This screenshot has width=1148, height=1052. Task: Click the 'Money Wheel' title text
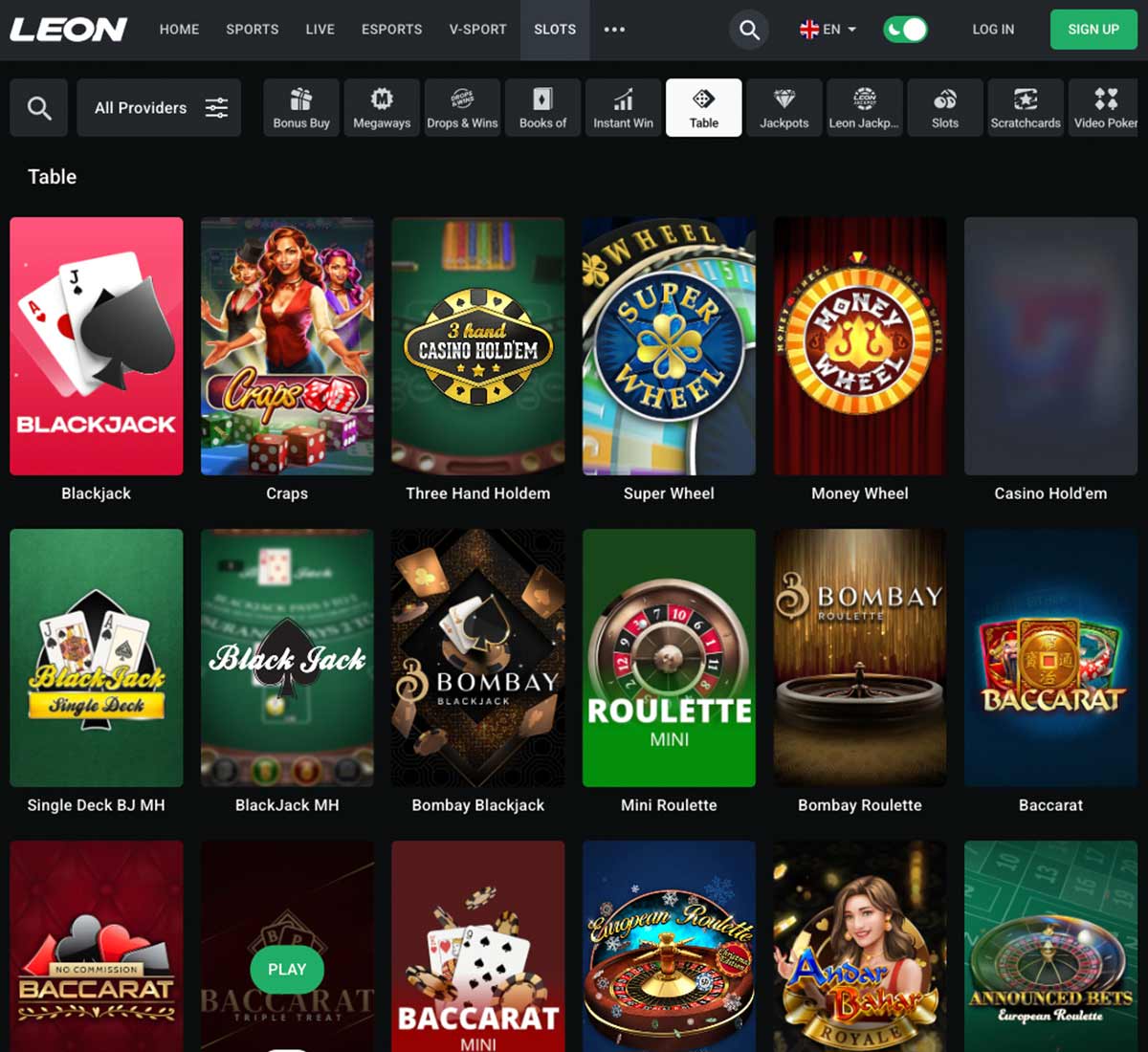(859, 493)
